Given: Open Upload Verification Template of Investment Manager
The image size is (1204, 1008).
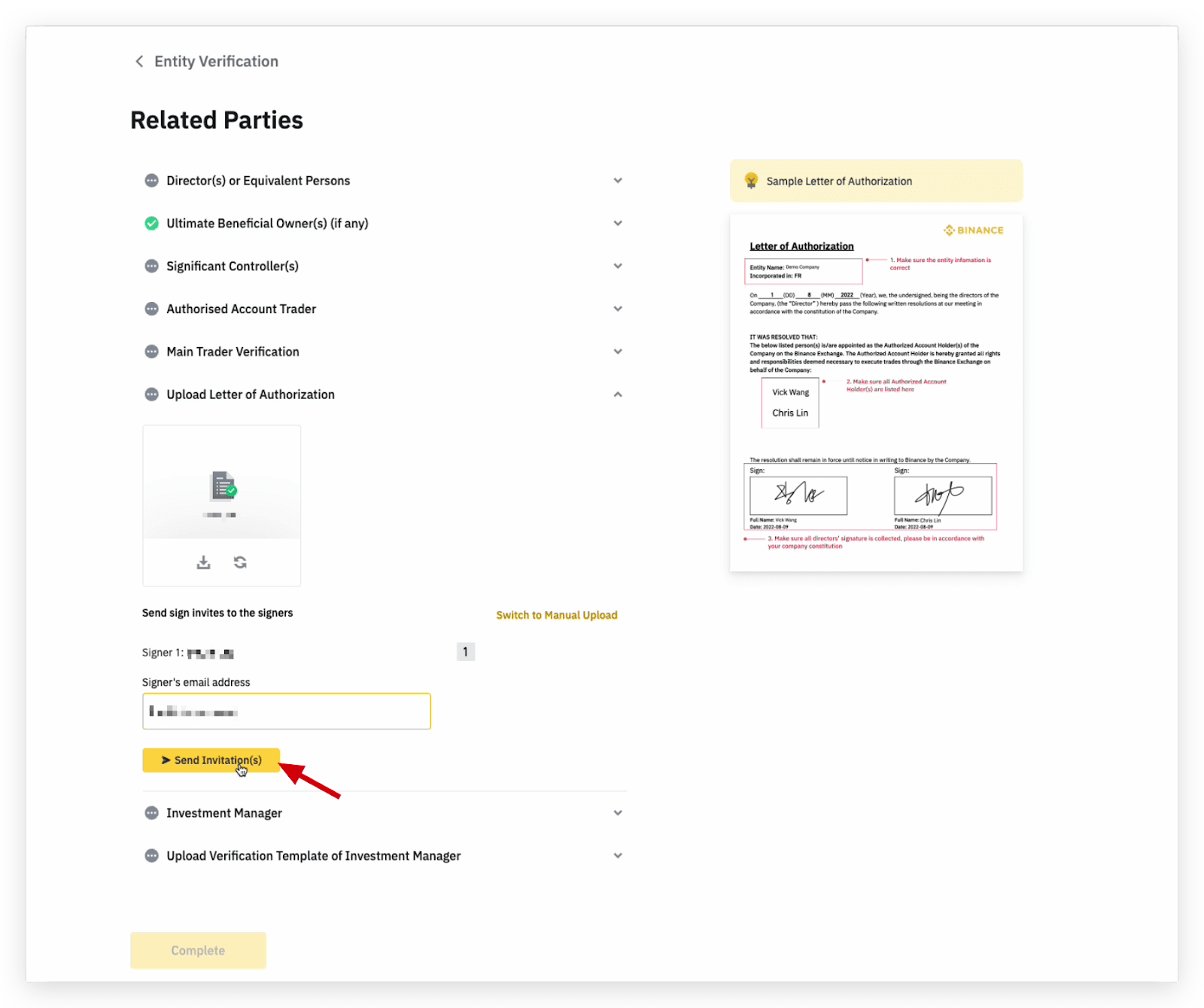Looking at the screenshot, I should [x=617, y=856].
